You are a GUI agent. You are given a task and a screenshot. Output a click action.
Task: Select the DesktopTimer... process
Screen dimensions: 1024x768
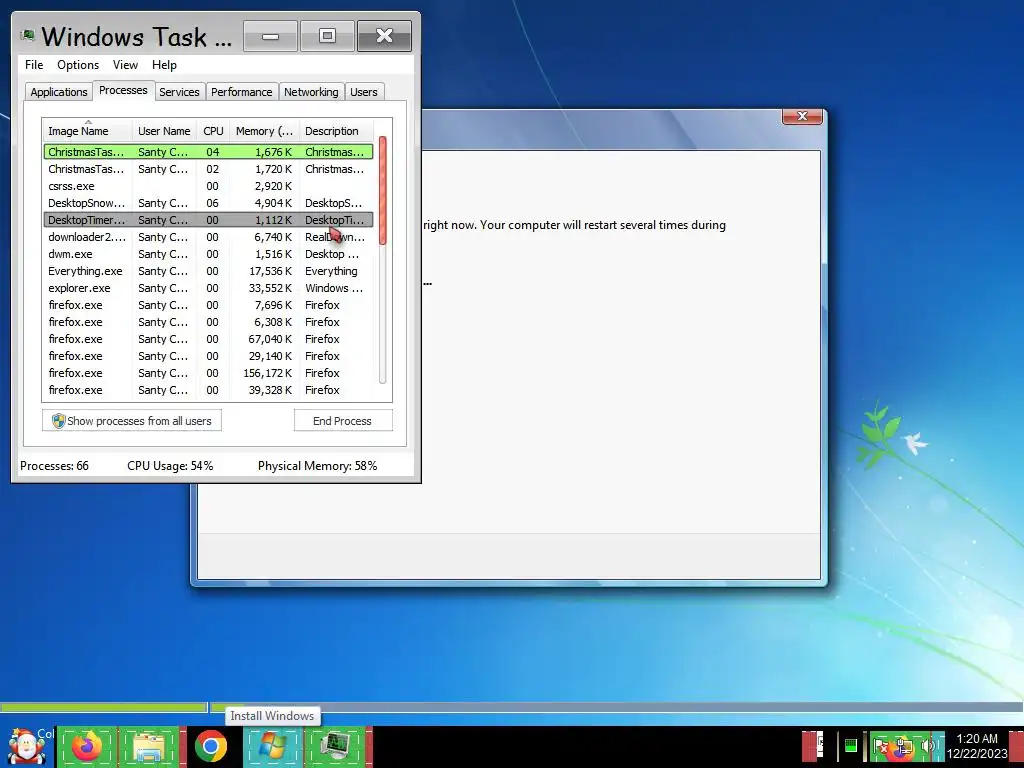pyautogui.click(x=208, y=219)
